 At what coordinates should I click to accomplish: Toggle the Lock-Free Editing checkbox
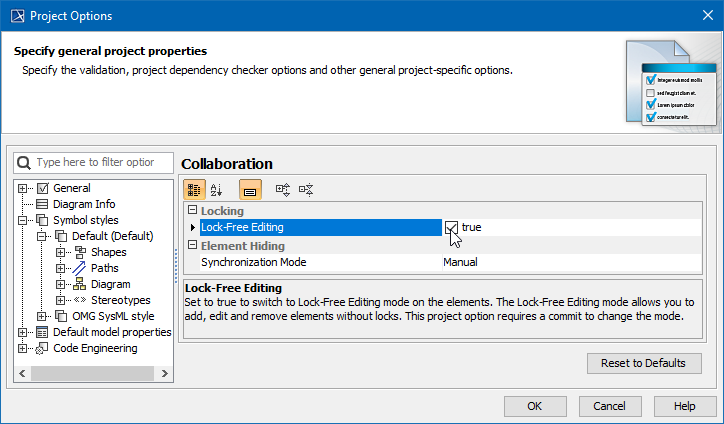click(x=452, y=228)
